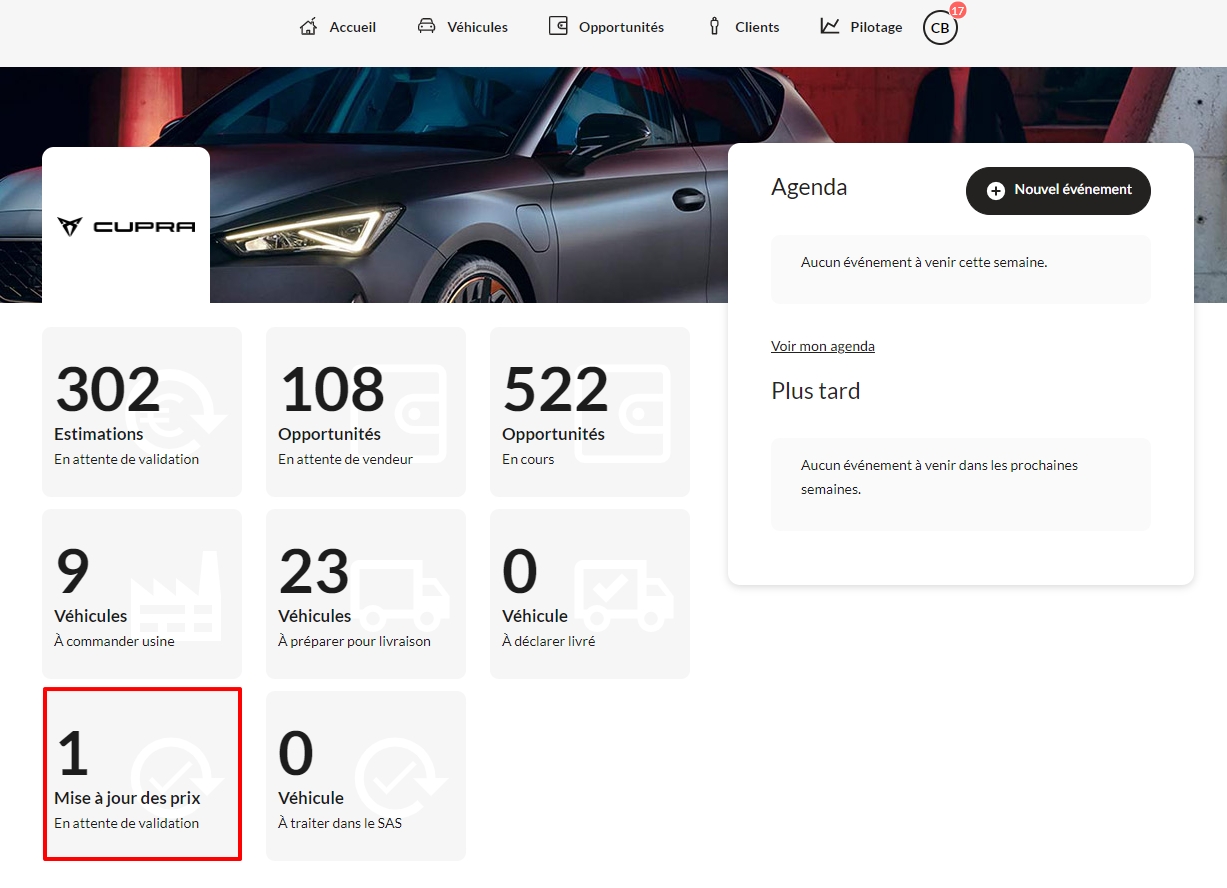The height and width of the screenshot is (888, 1227).
Task: Click check-refresh icon on Mise à jour des prix card
Action: pyautogui.click(x=177, y=779)
